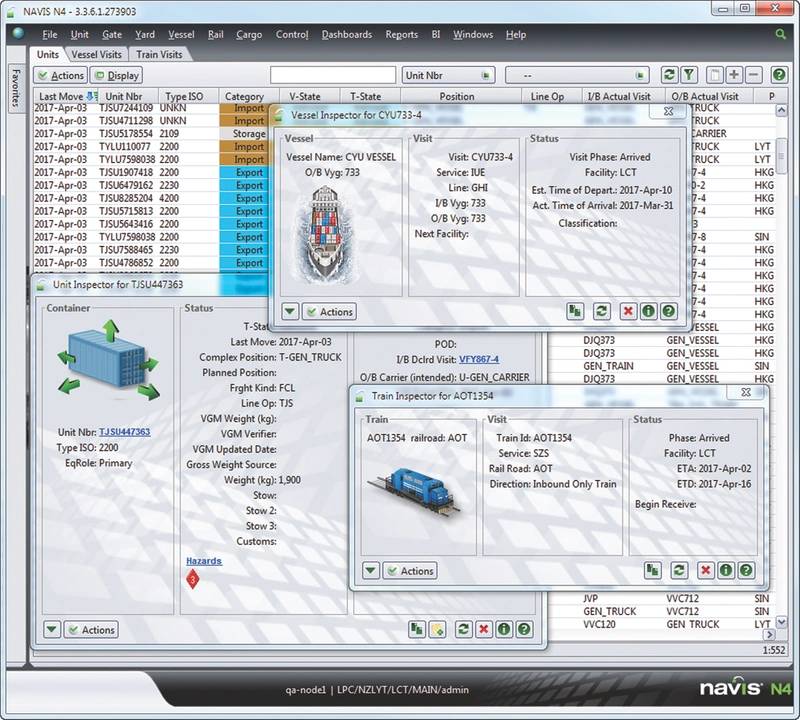Click the add (plus) icon in the toolbar
The image size is (800, 720).
tap(732, 74)
